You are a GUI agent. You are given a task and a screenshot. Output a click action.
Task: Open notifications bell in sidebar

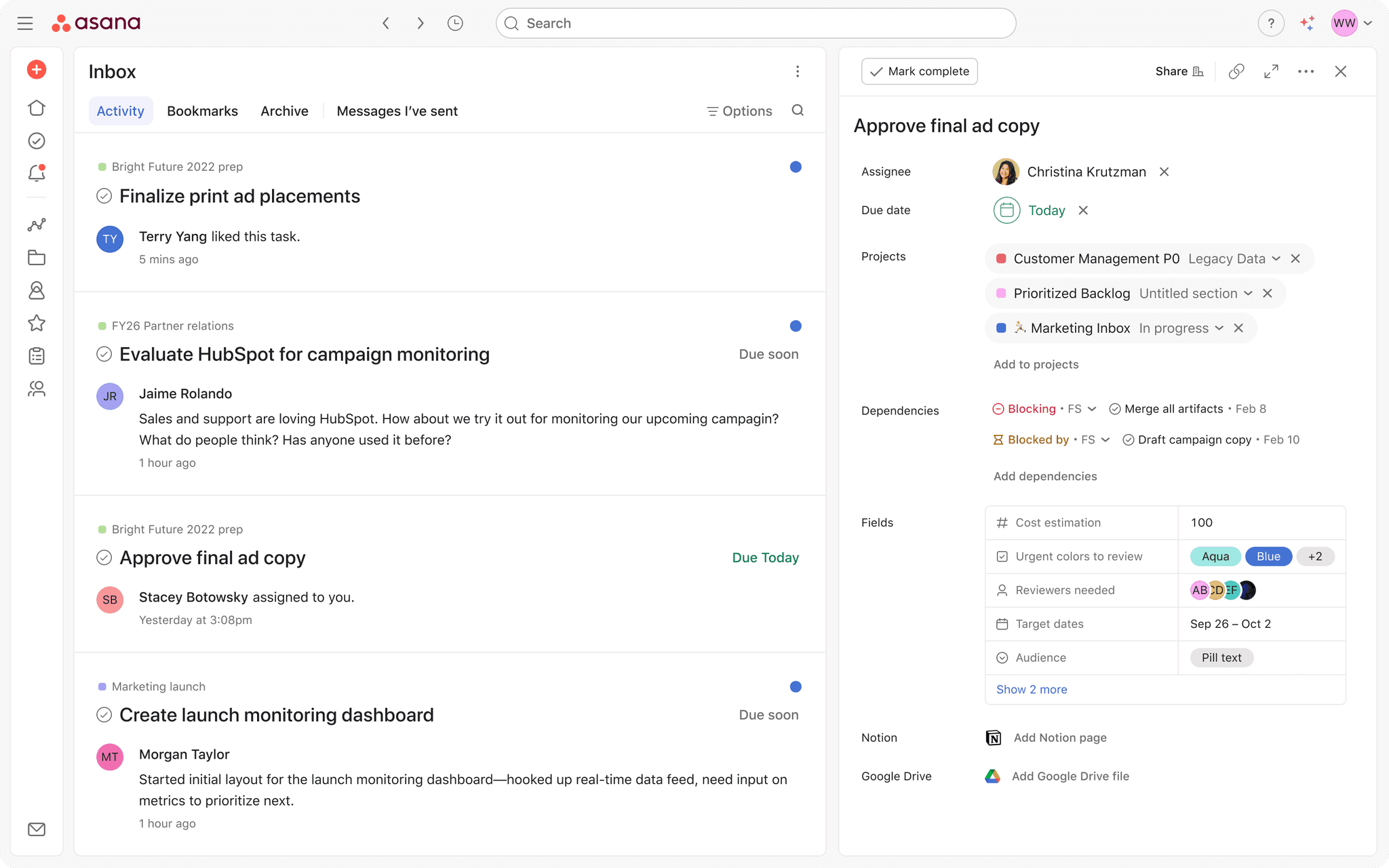37,174
